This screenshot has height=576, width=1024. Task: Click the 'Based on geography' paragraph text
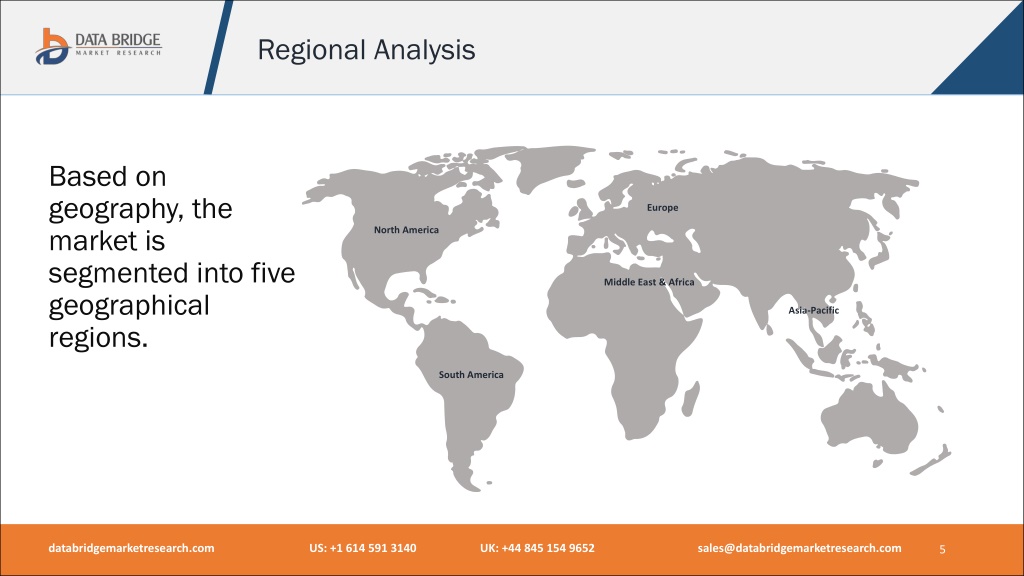pyautogui.click(x=172, y=257)
